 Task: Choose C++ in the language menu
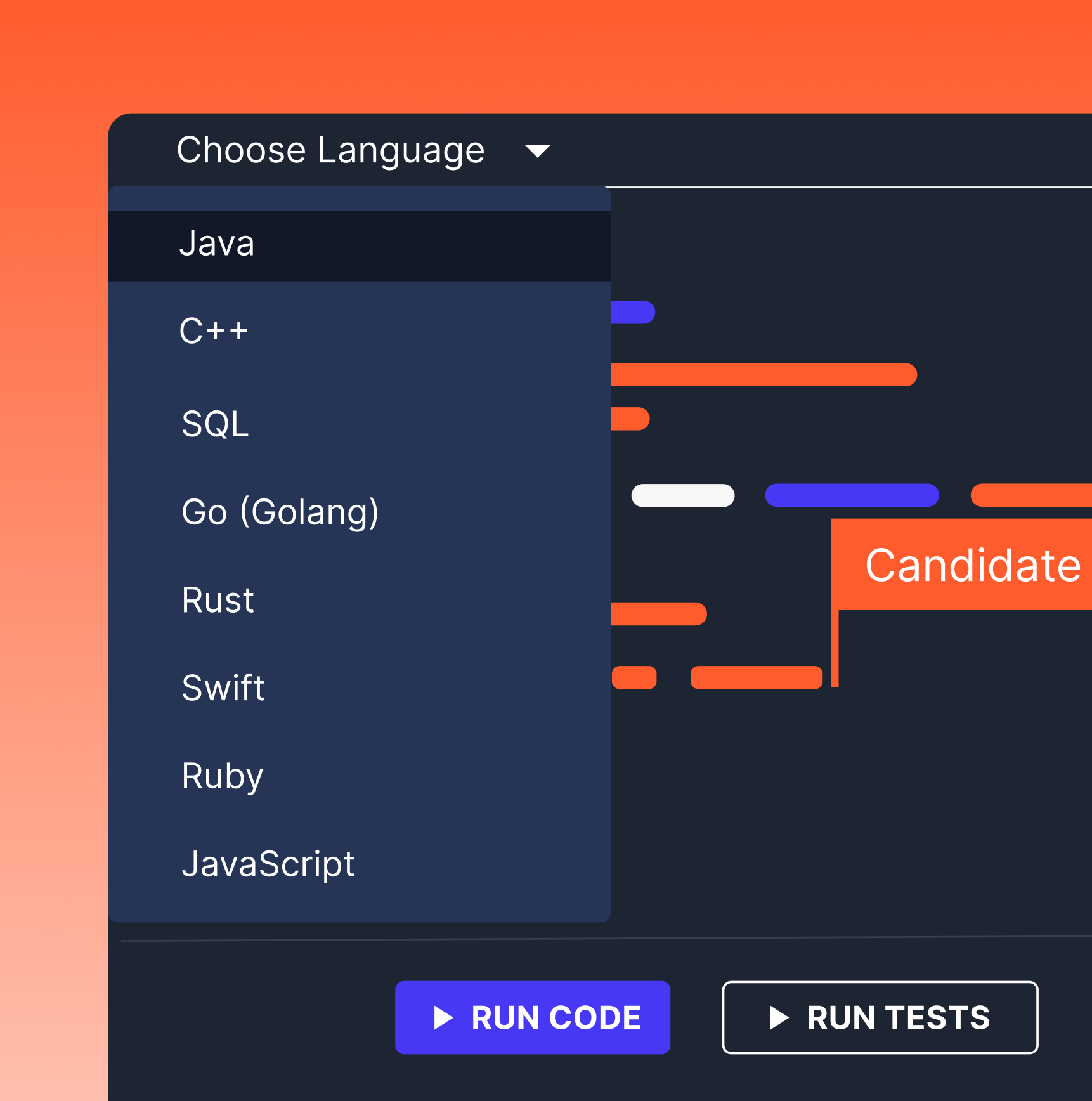(214, 331)
